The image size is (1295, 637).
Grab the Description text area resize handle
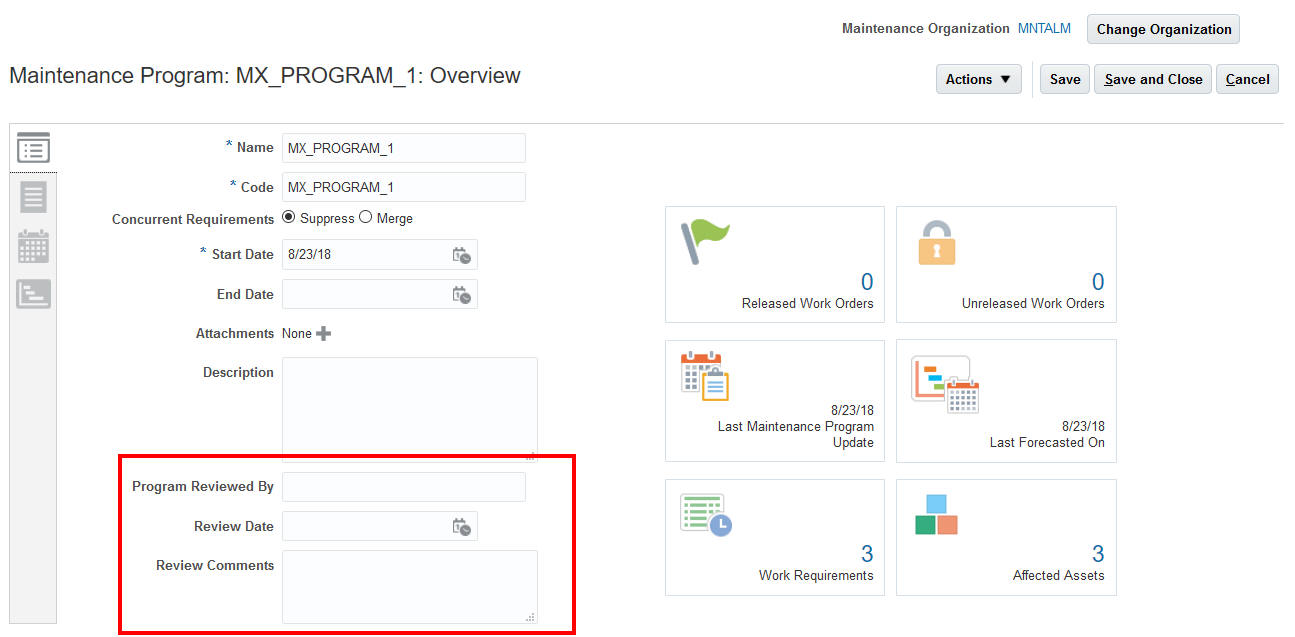pyautogui.click(x=531, y=455)
